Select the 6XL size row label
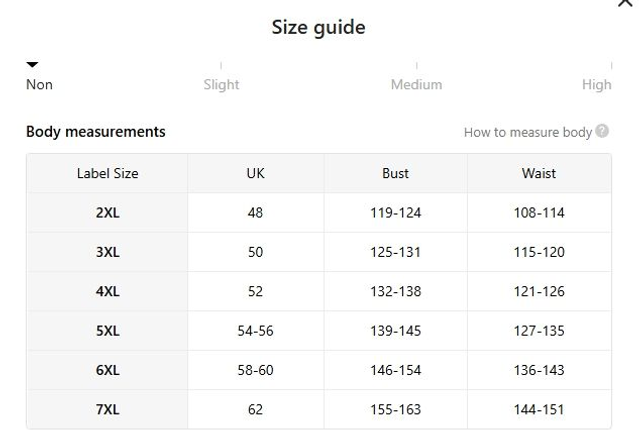Viewport: 640px width, 430px height. (x=107, y=370)
